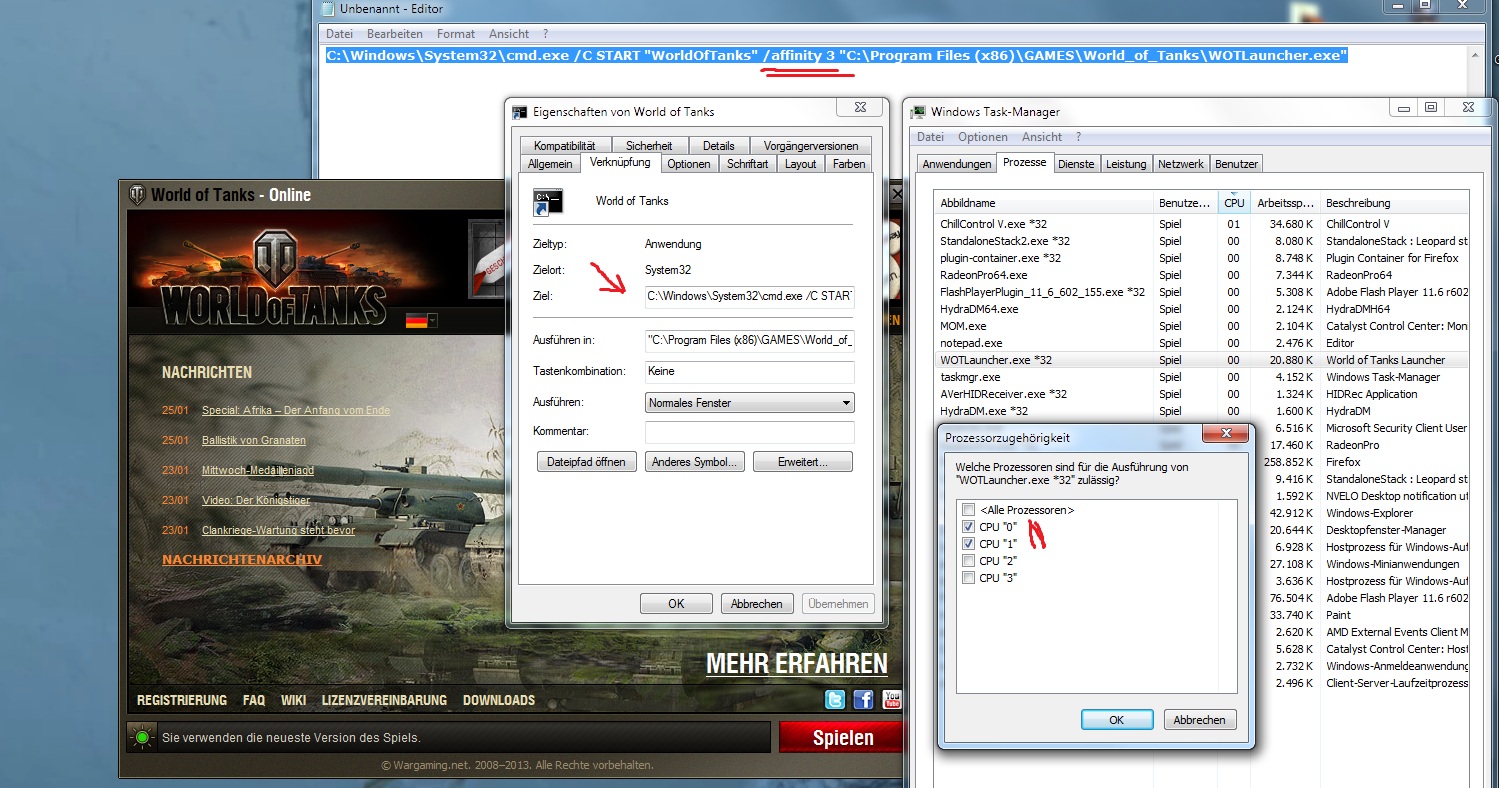Open the Format menu in the Editor
Image resolution: width=1499 pixels, height=788 pixels.
tap(456, 34)
